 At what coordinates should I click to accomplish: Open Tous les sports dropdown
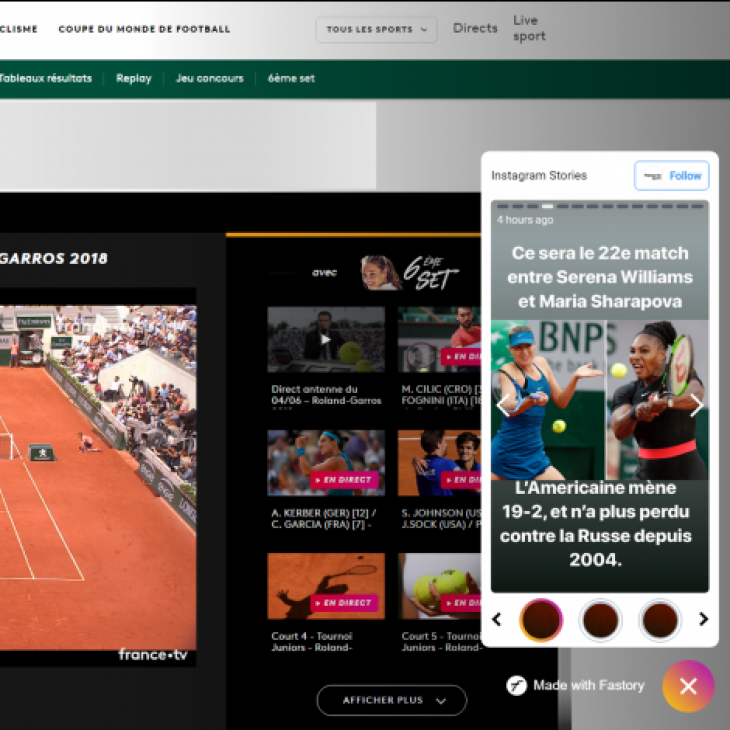click(x=376, y=29)
